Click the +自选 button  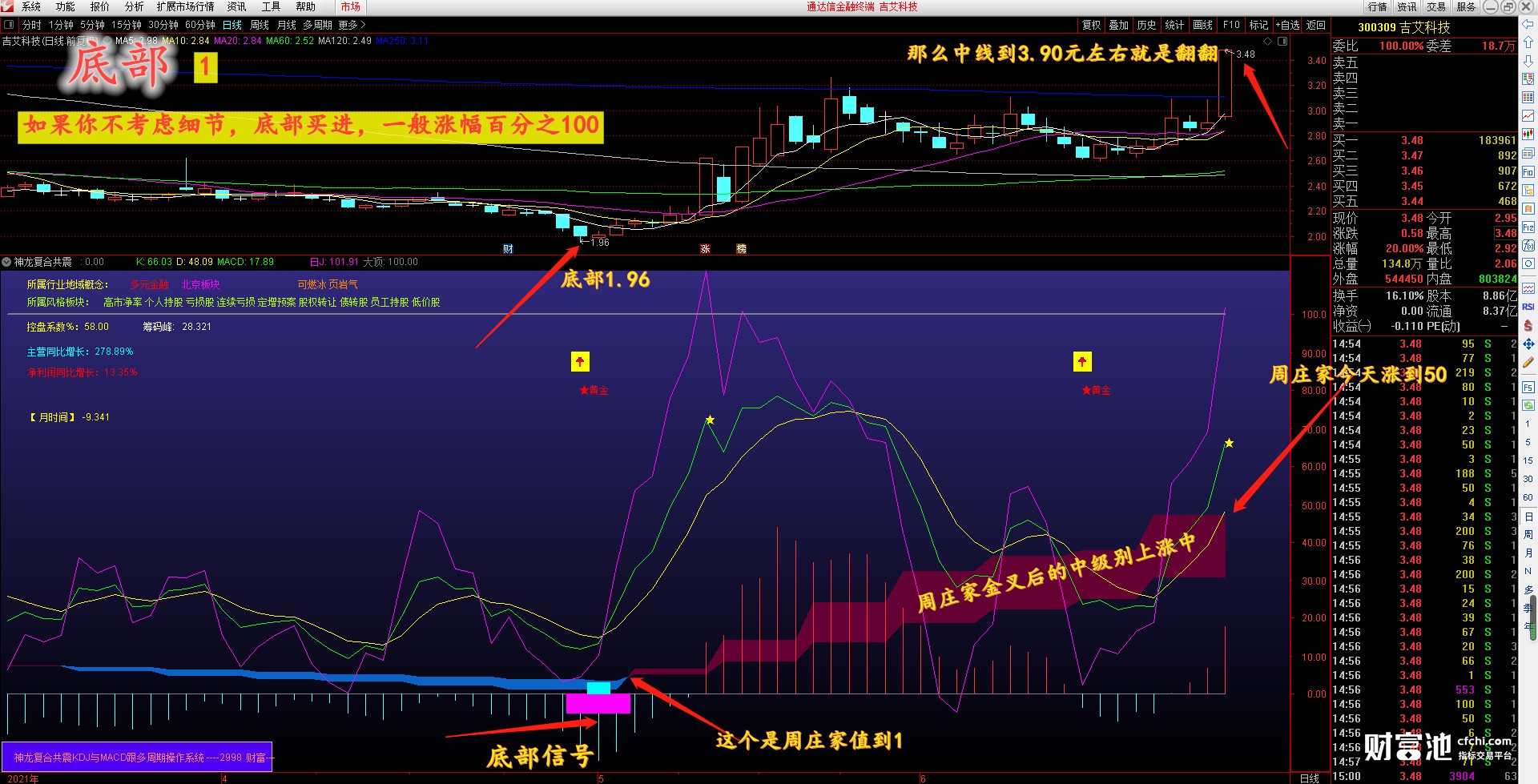(1288, 25)
